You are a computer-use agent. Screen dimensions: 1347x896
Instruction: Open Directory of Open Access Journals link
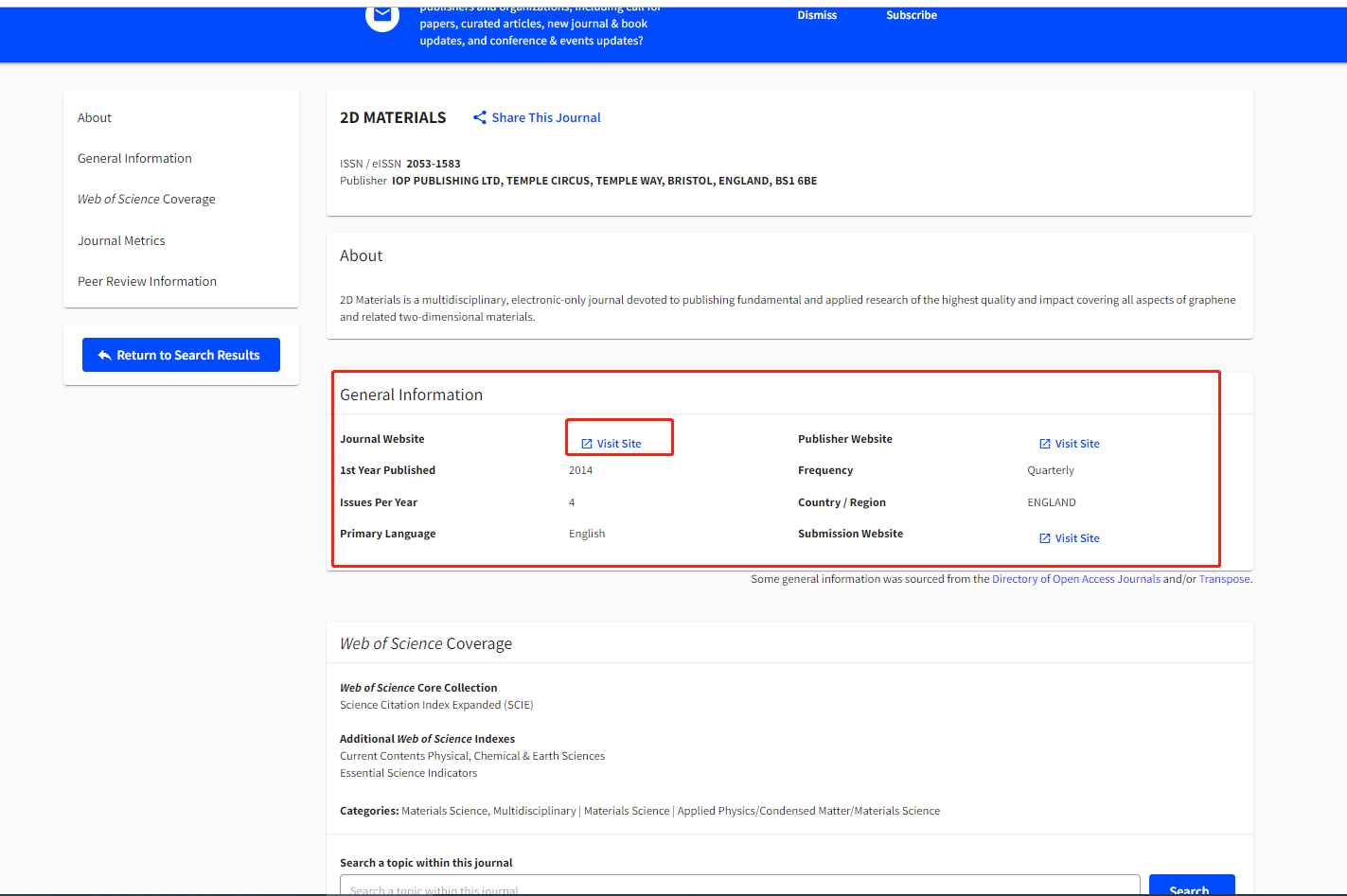[x=1075, y=579]
